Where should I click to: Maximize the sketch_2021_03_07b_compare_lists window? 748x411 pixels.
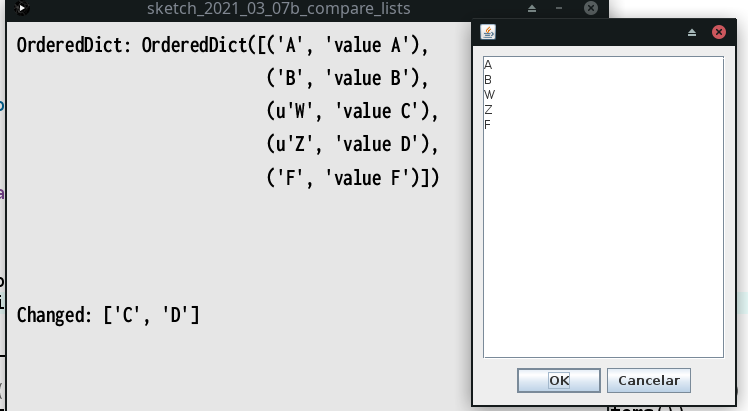[x=561, y=9]
